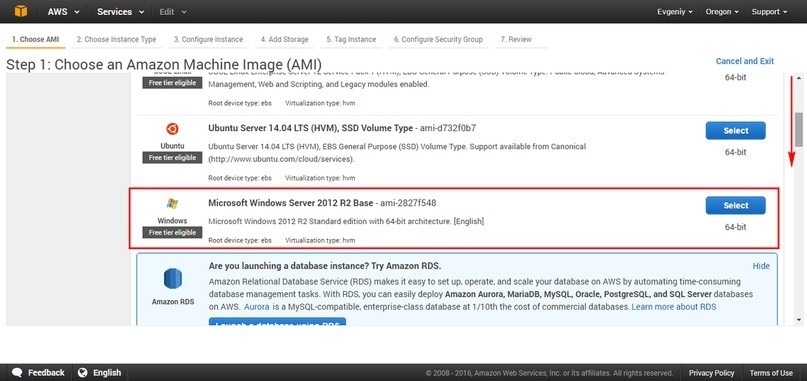Screen dimensions: 807x381
Task: Click the scrollbar up arrow
Action: (x=799, y=78)
